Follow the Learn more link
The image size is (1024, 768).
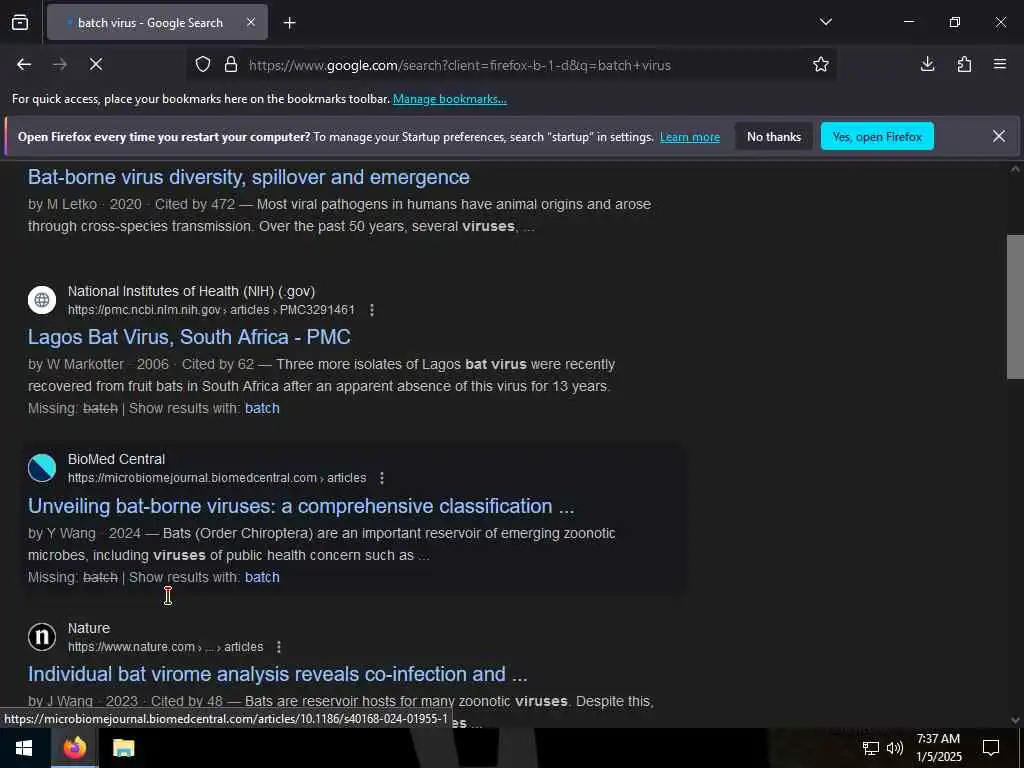[690, 137]
